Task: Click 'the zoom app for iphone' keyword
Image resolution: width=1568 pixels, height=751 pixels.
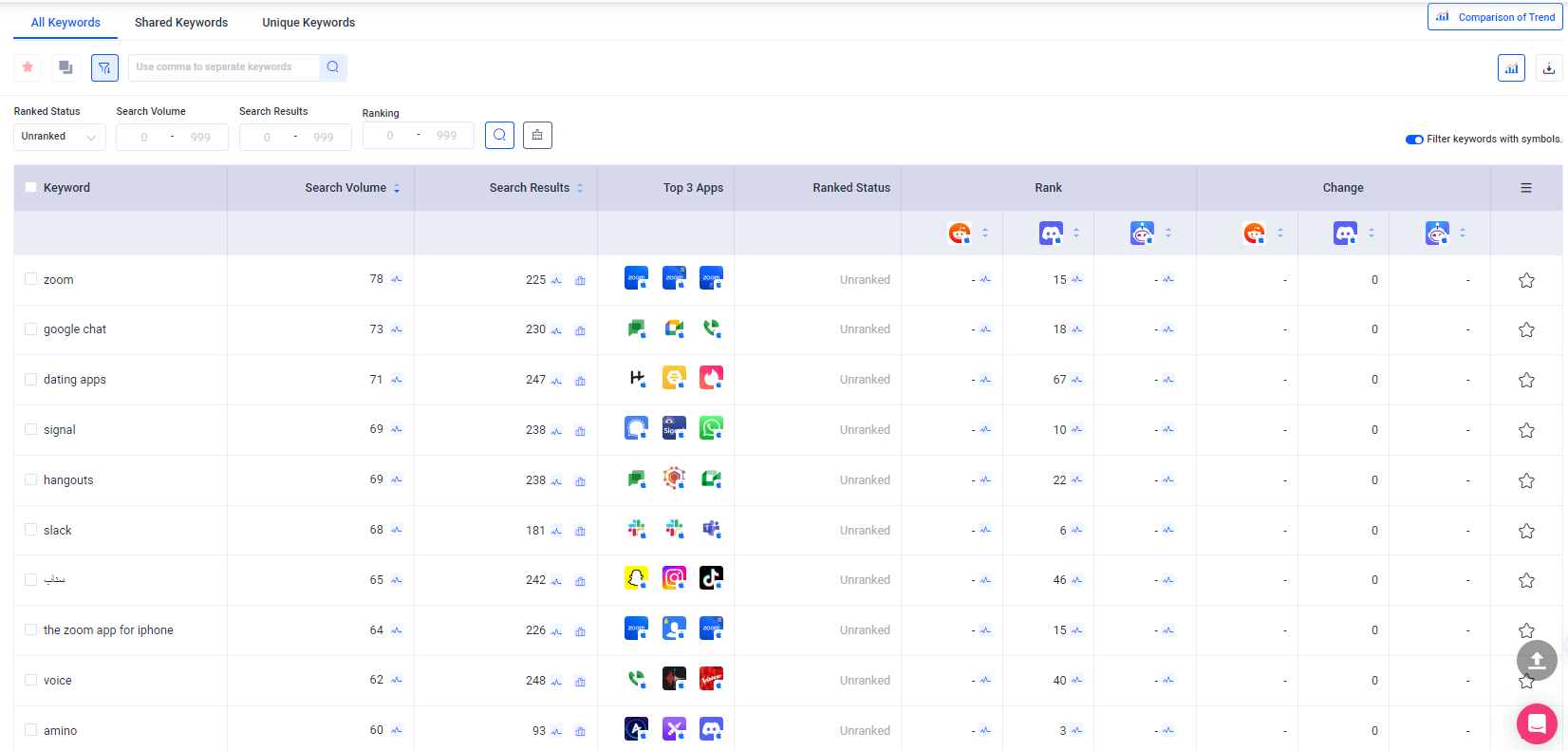Action: pyautogui.click(x=108, y=630)
